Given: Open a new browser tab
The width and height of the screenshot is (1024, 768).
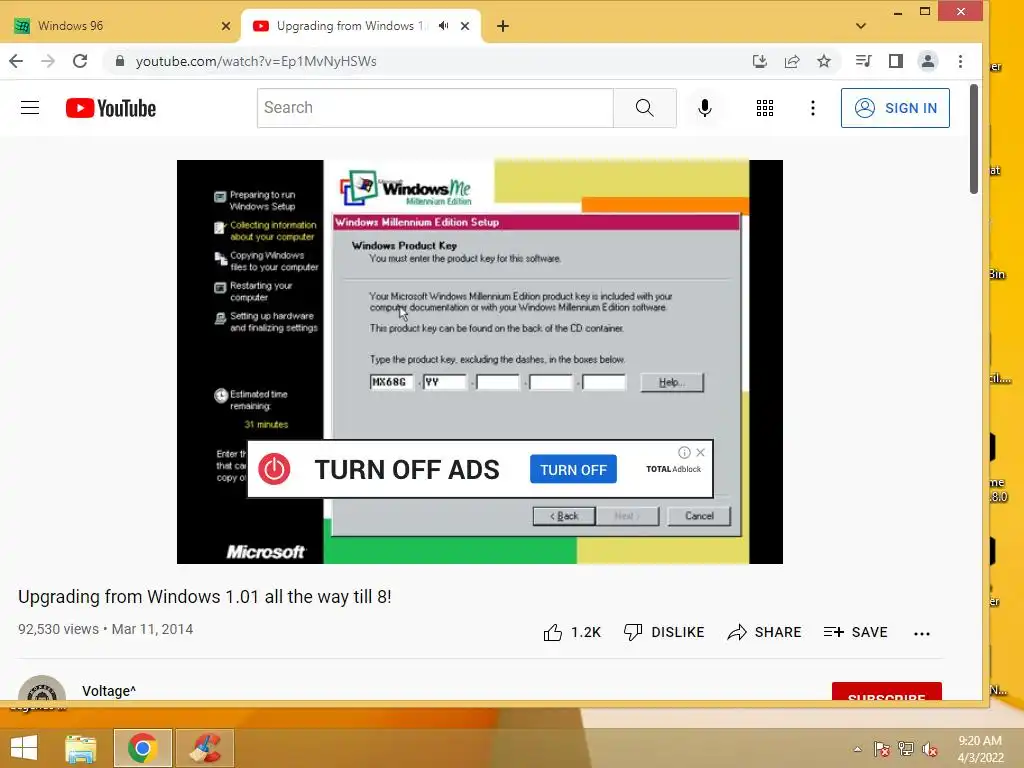Looking at the screenshot, I should click(502, 26).
